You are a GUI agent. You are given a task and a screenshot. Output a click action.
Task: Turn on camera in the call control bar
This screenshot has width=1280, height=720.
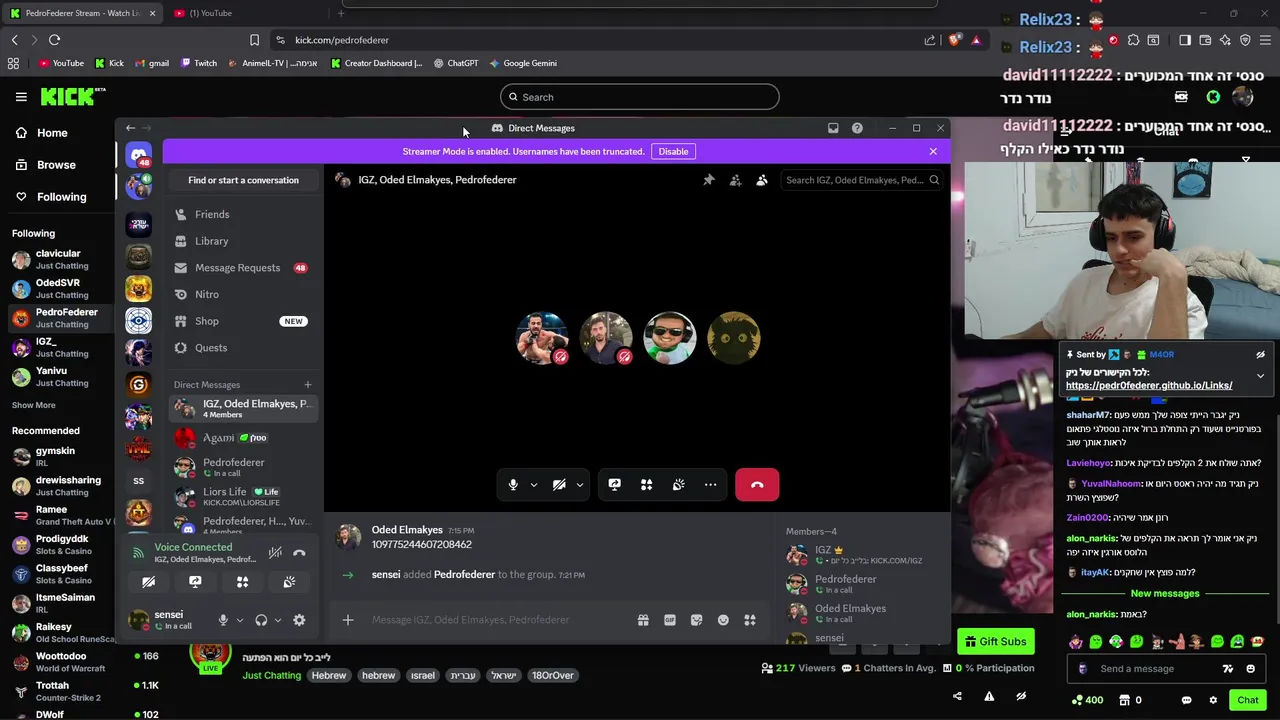point(559,485)
